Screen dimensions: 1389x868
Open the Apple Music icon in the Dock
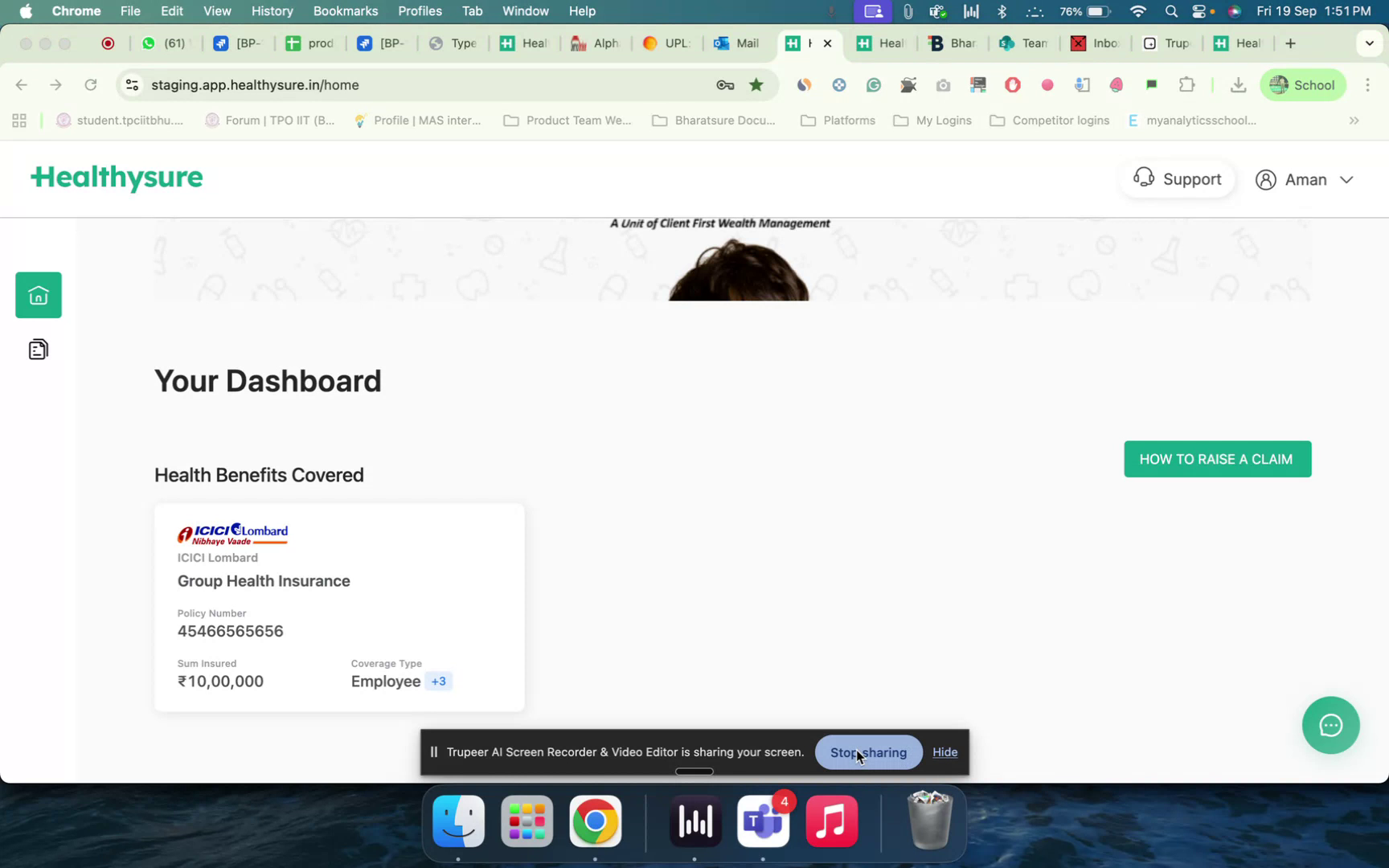coord(832,821)
